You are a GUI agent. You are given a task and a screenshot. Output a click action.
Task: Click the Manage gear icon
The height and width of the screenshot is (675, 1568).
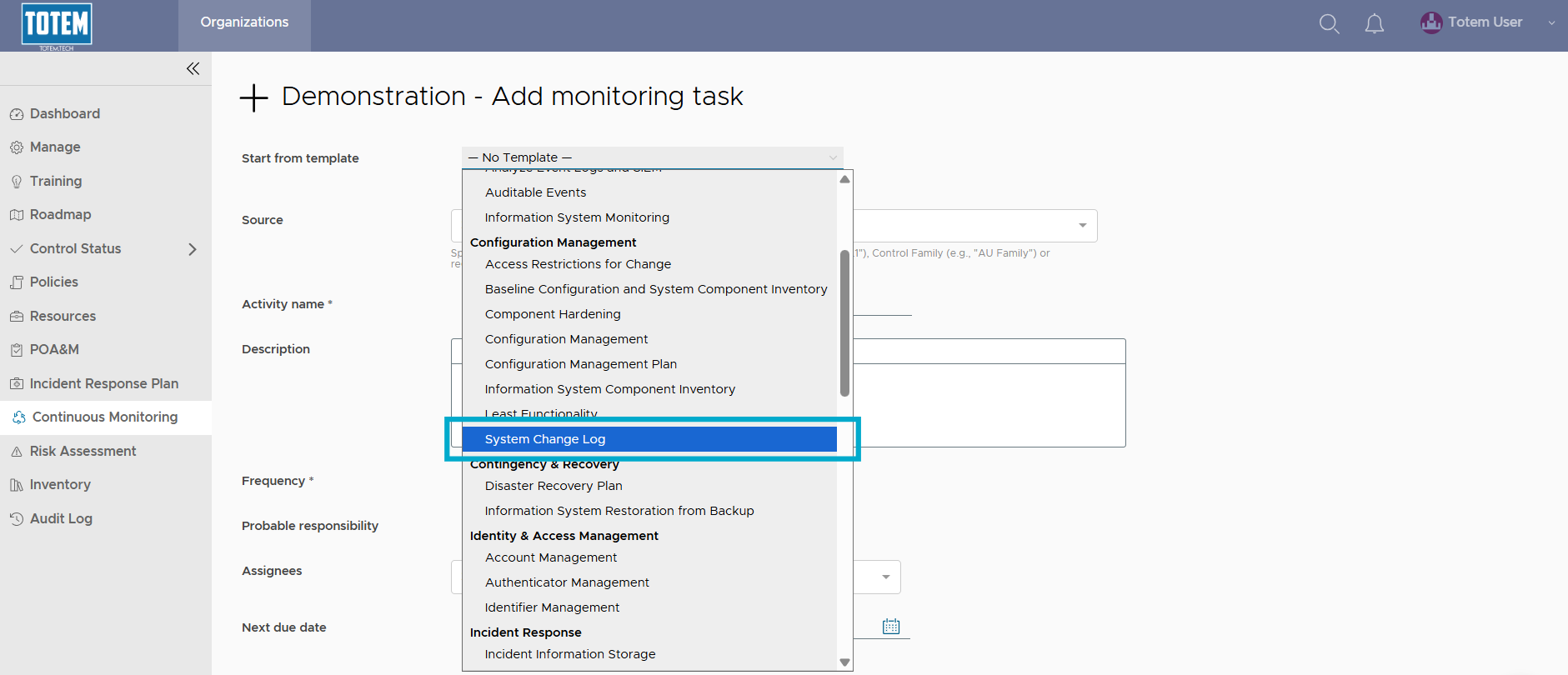(x=17, y=147)
